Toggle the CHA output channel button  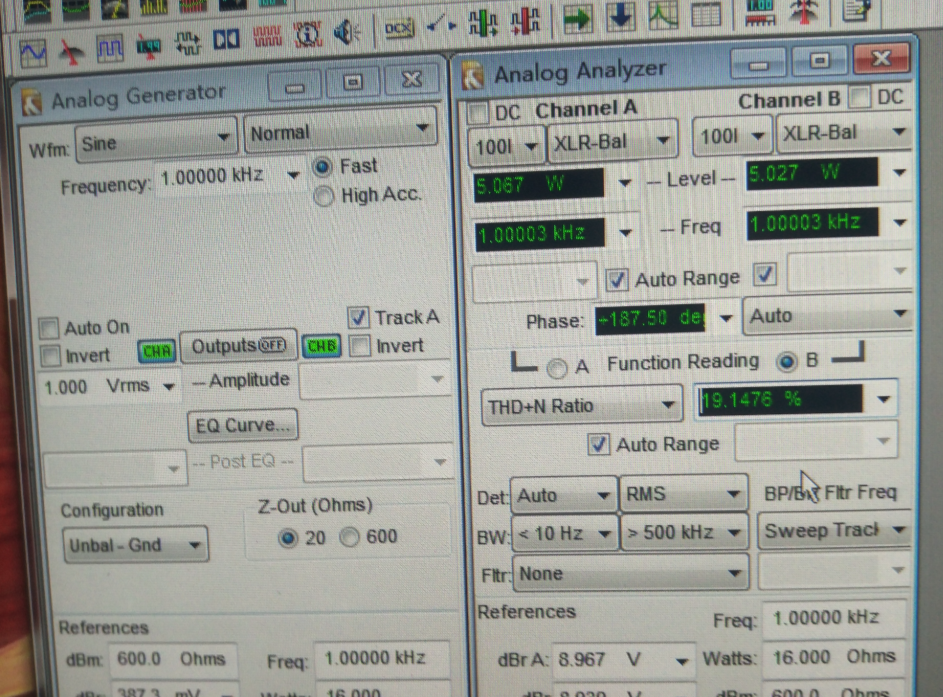click(157, 351)
